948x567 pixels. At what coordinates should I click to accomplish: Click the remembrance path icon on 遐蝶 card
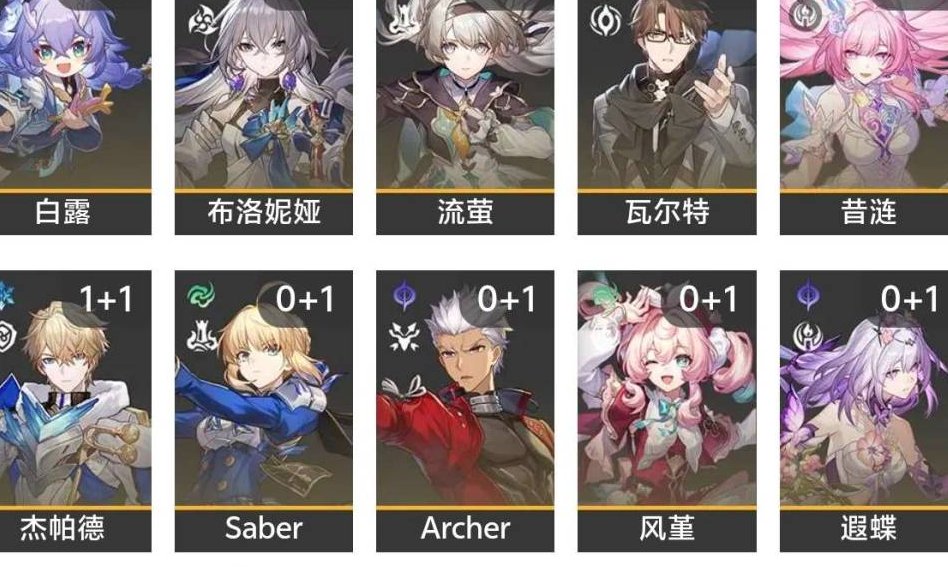click(x=807, y=335)
